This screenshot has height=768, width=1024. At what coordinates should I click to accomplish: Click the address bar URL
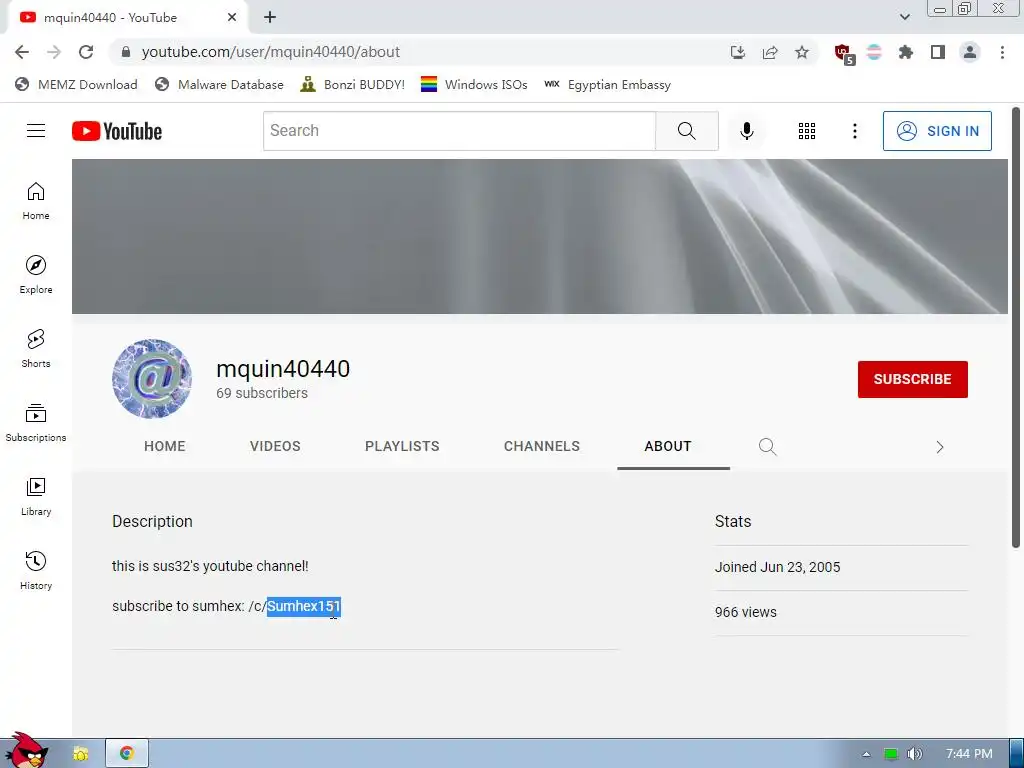pos(270,52)
